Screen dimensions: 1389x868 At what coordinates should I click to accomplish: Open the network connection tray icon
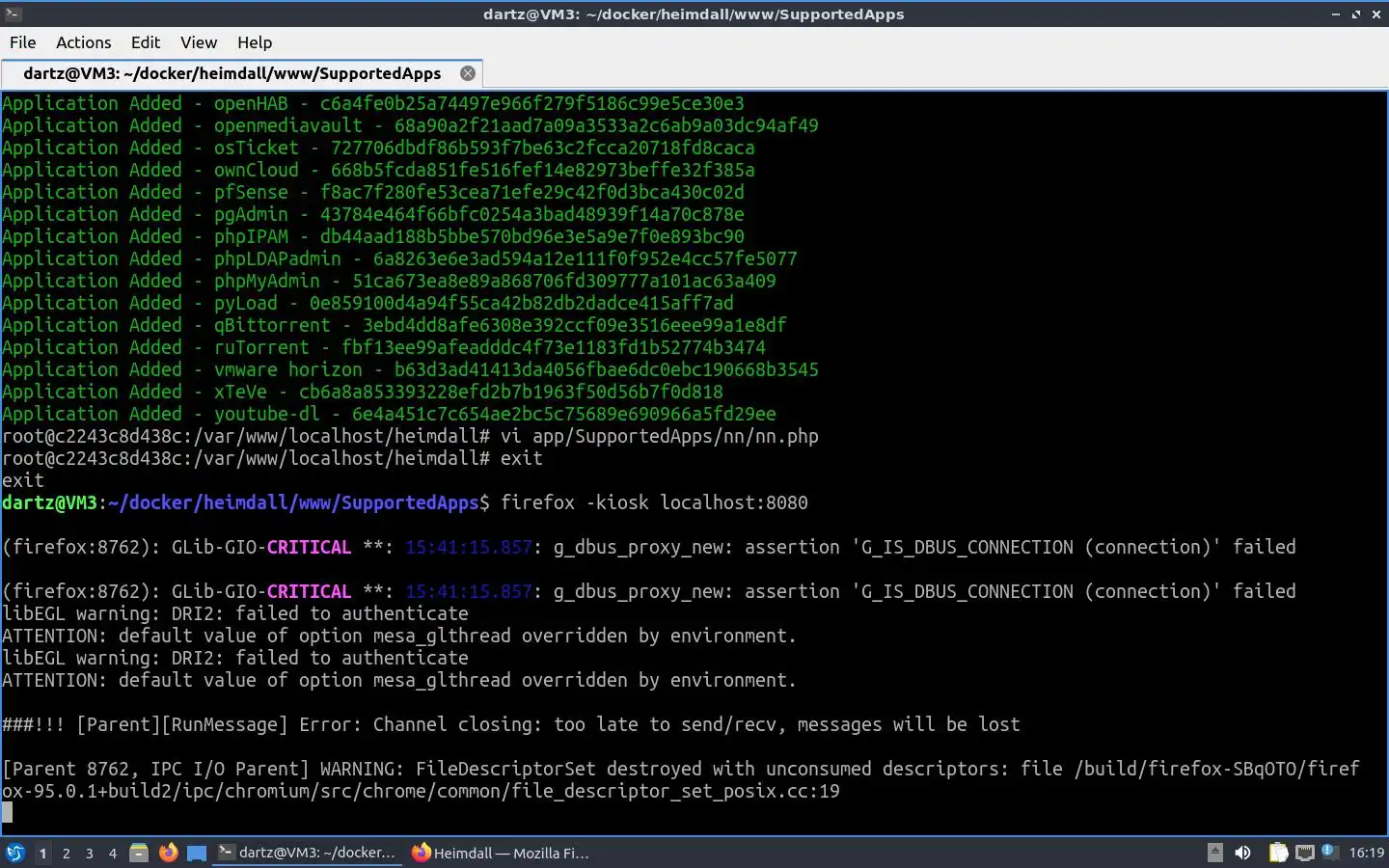(1305, 853)
